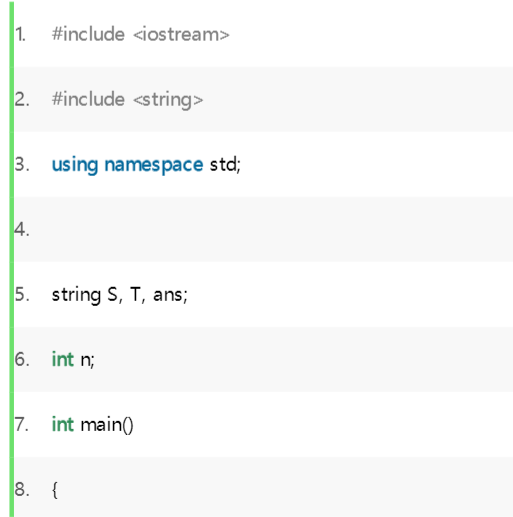The height and width of the screenshot is (517, 513).
Task: Click the opening brace on line 8
Action: click(x=55, y=490)
